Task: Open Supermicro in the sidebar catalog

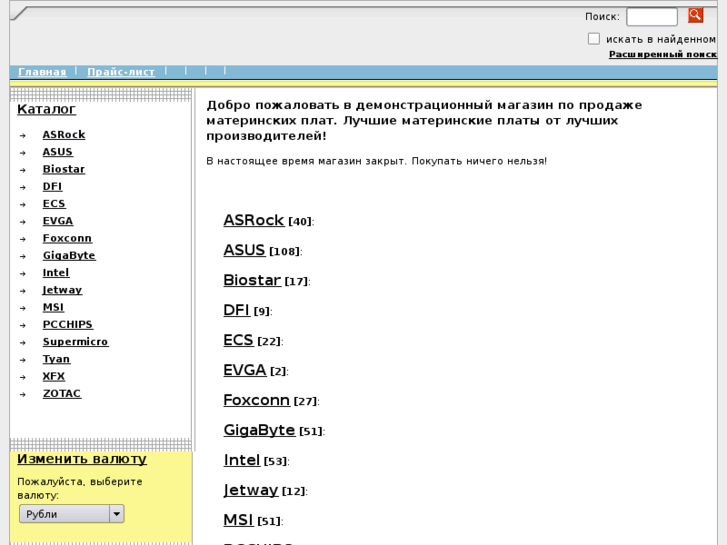Action: click(76, 342)
